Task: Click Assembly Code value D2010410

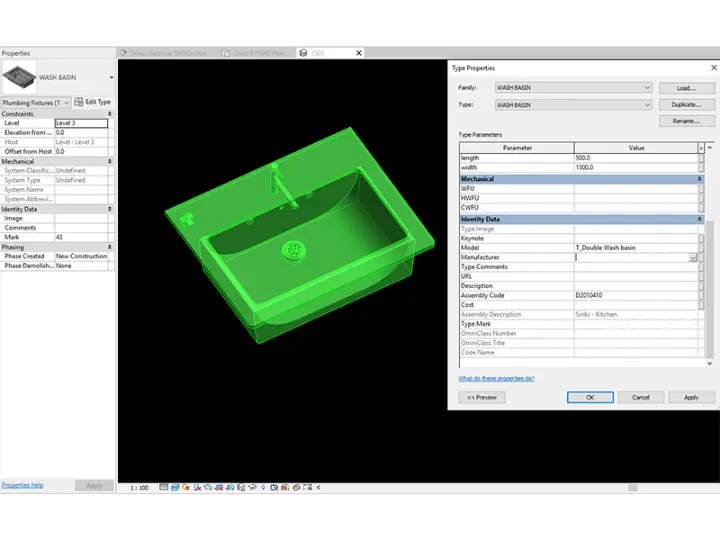Action: [x=636, y=296]
